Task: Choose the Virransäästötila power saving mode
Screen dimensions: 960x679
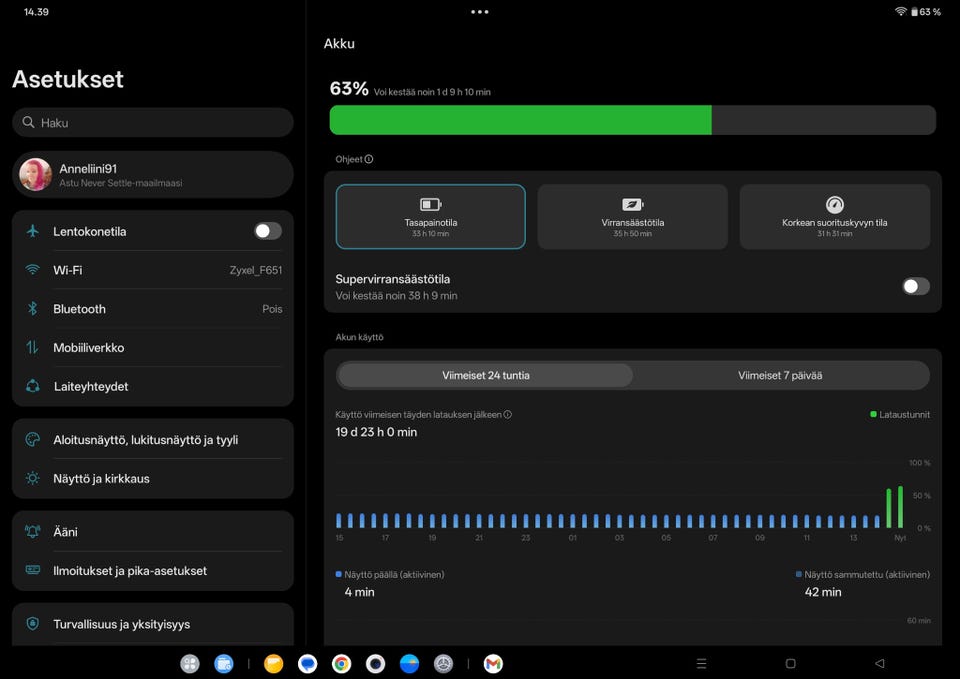Action: pos(632,216)
